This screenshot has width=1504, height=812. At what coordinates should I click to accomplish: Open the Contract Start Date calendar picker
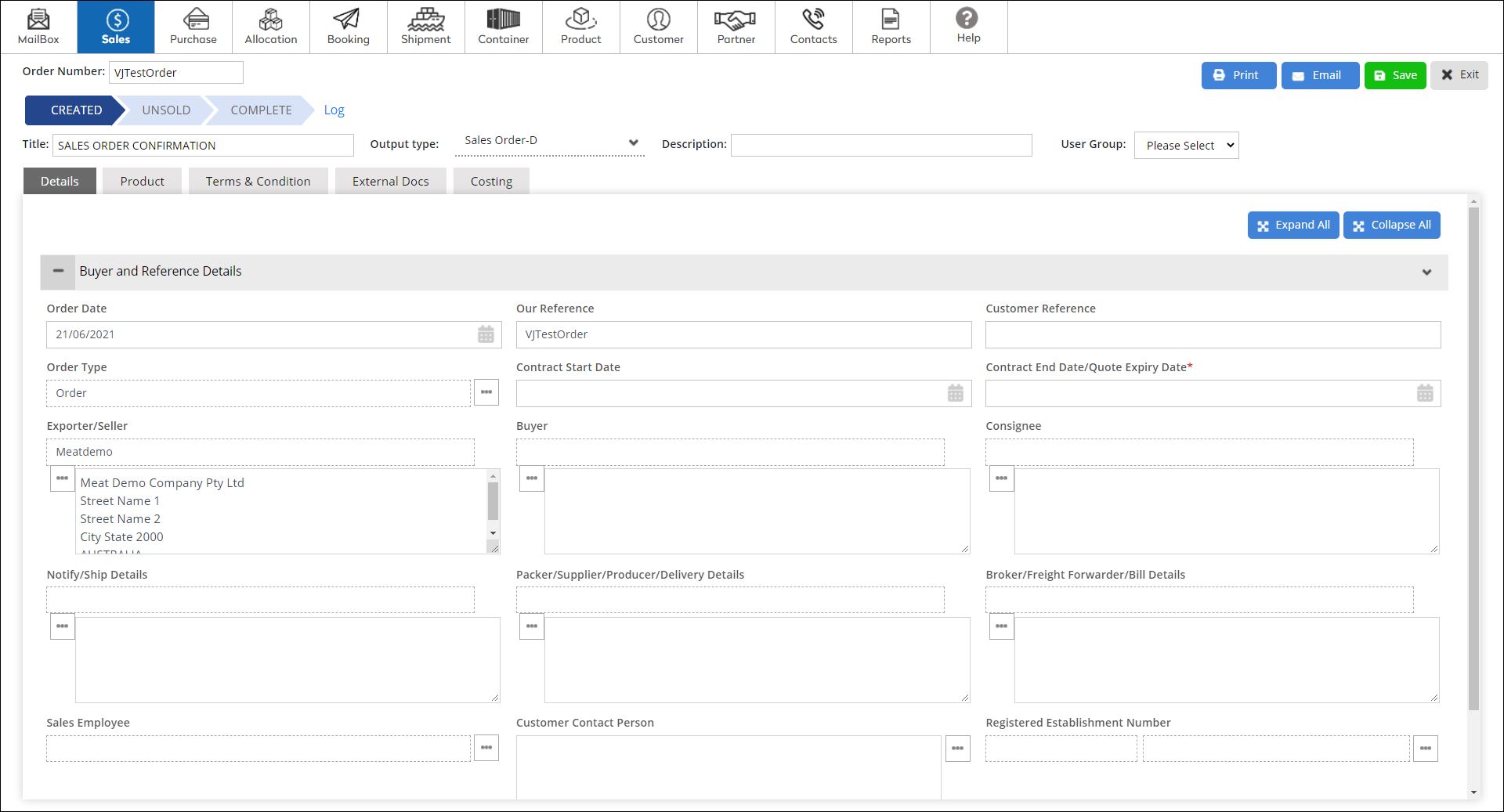point(956,393)
